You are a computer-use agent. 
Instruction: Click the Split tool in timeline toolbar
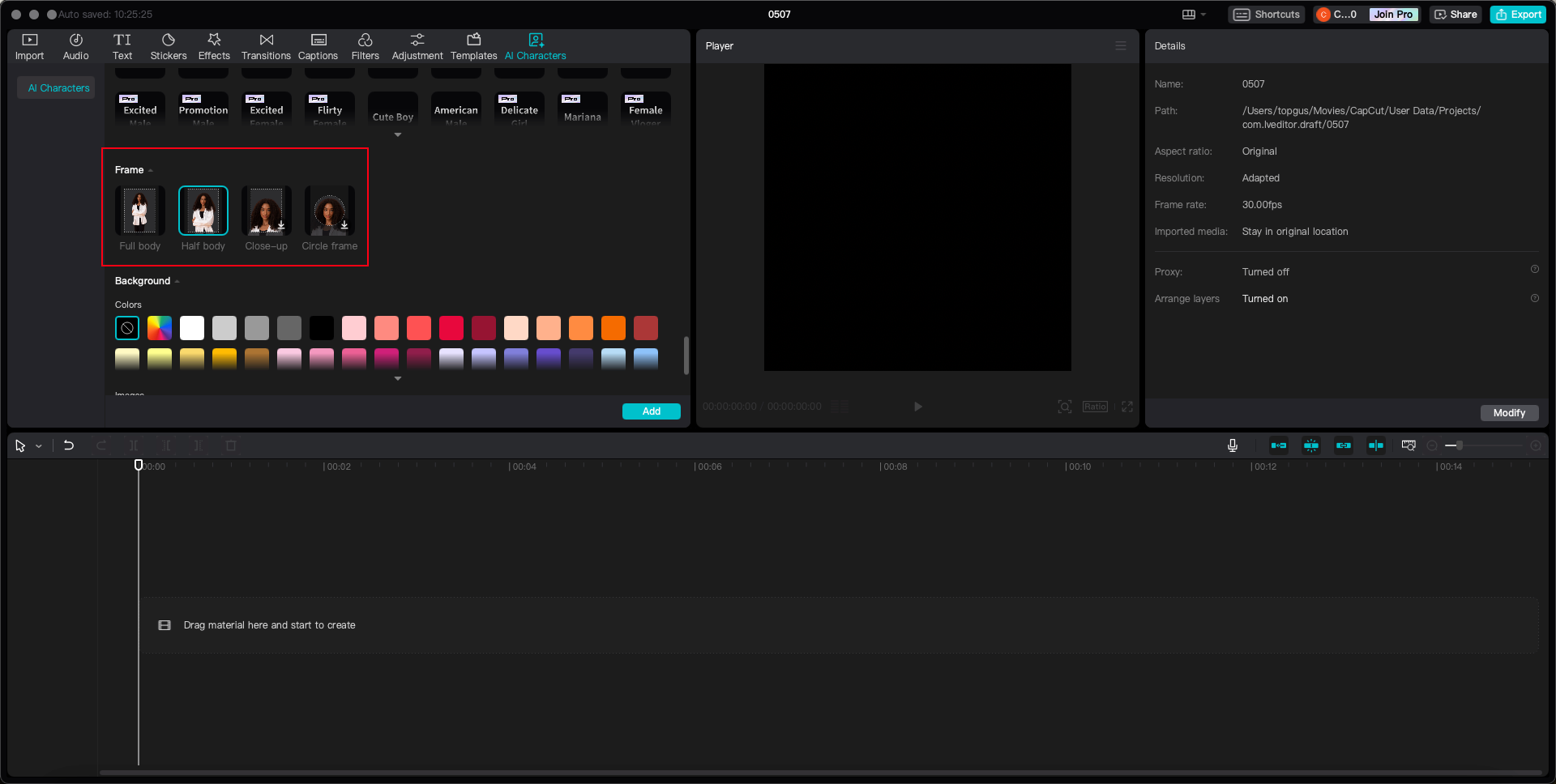click(134, 445)
